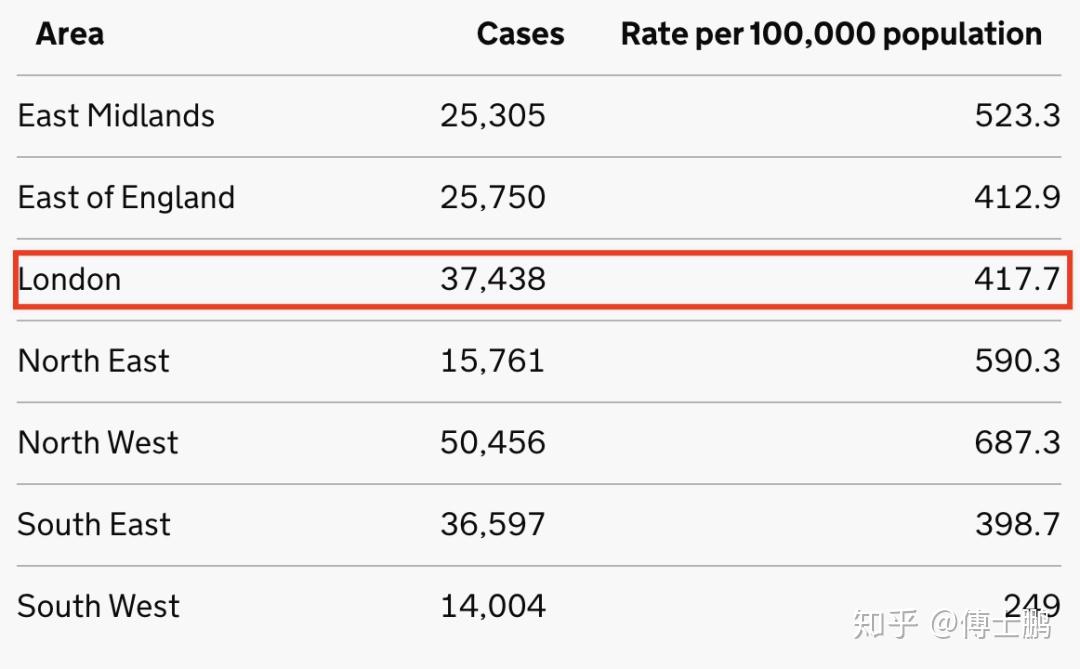Select the North East area cell

94,361
